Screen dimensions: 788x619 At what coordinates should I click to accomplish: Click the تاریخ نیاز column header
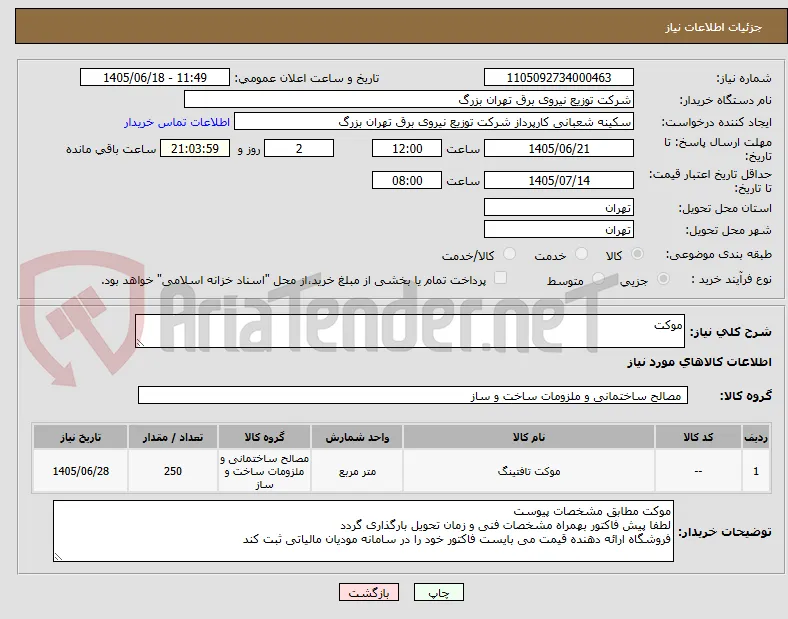coord(80,437)
